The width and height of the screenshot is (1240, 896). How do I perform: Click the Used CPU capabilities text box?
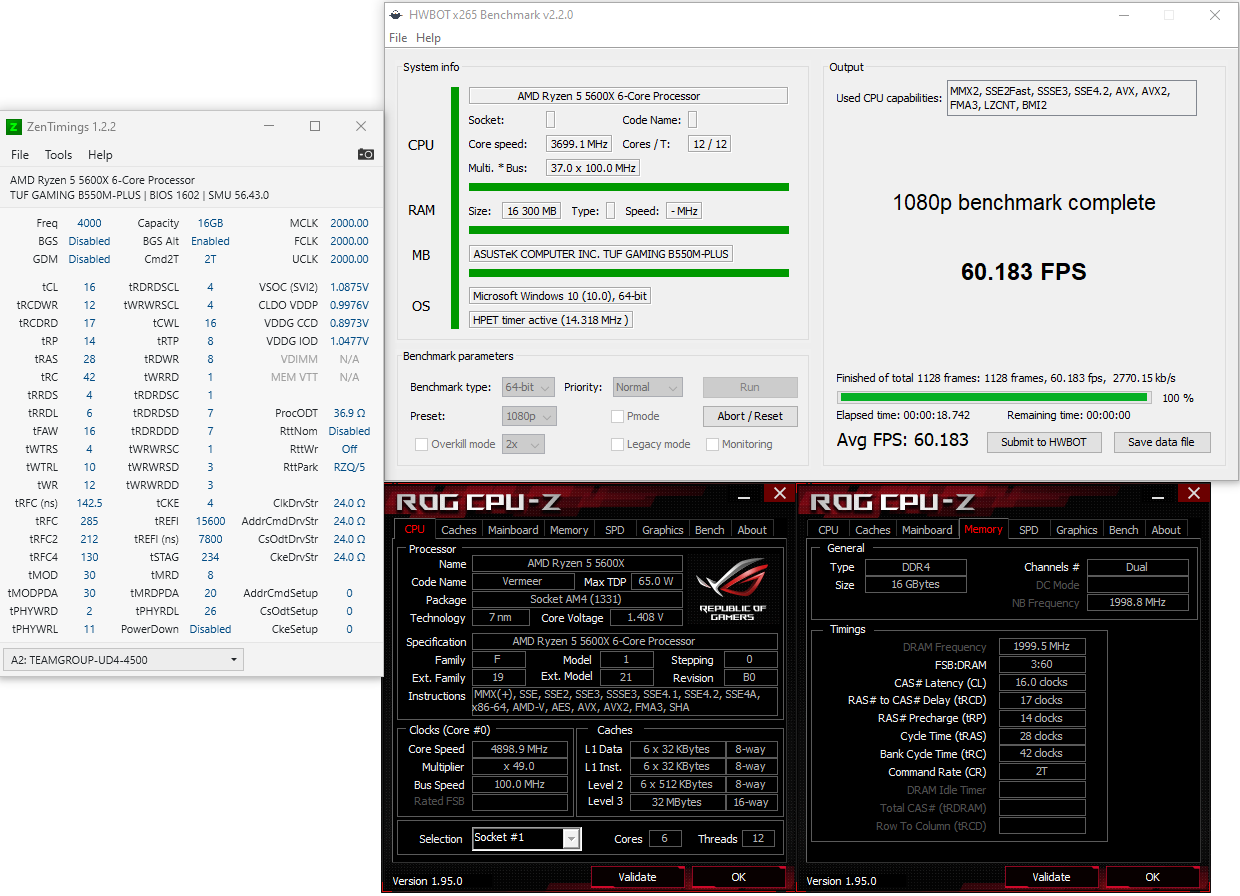pyautogui.click(x=1071, y=98)
